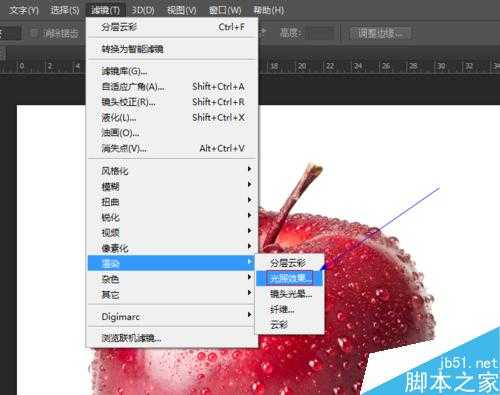Image resolution: width=500 pixels, height=395 pixels.
Task: Open the 窗口(W) menu
Action: pos(225,10)
